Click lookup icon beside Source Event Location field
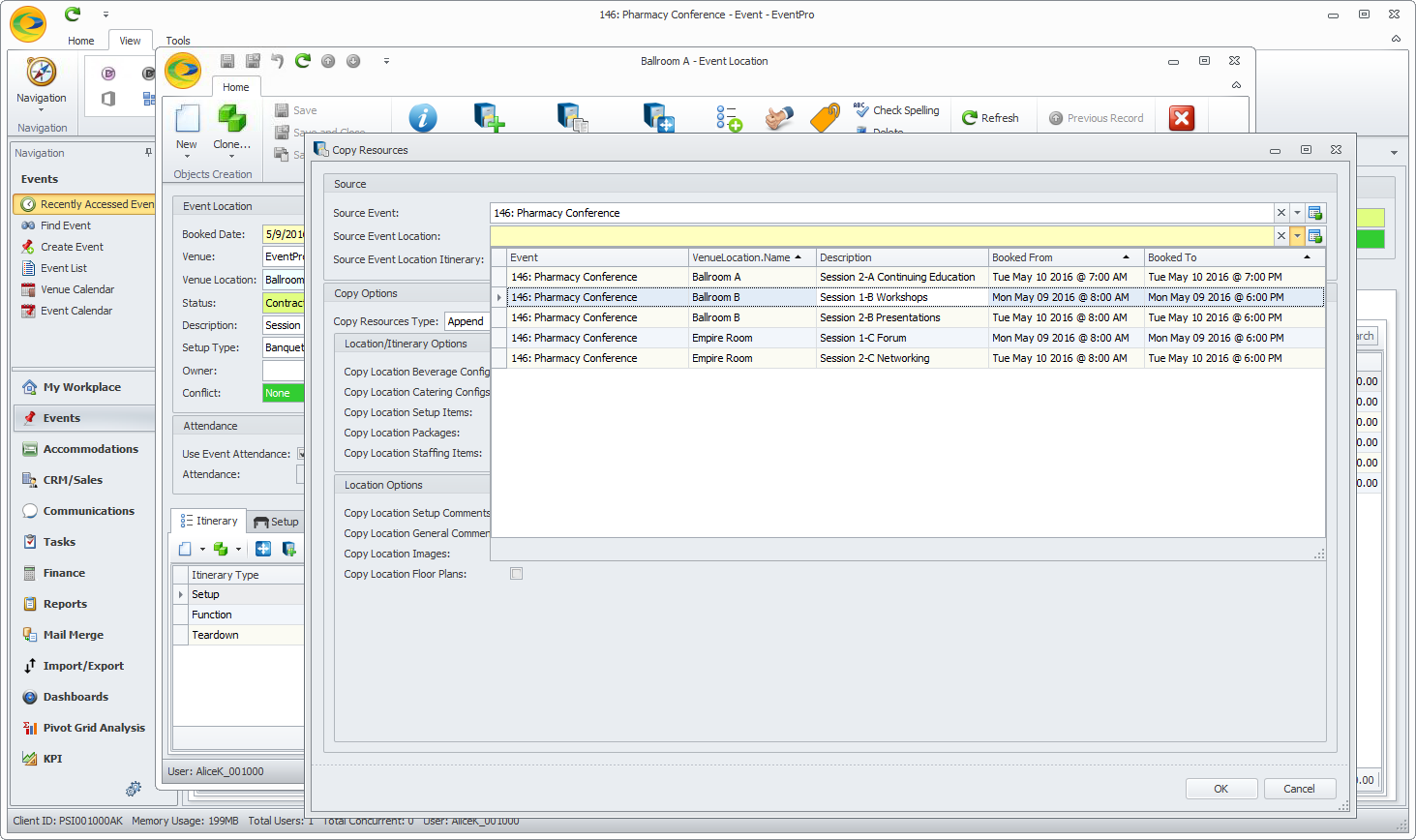This screenshot has height=840, width=1416. [1315, 236]
